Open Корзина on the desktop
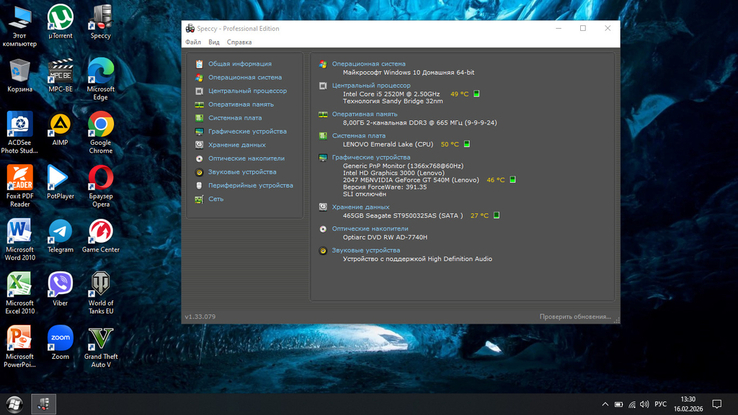This screenshot has height=415, width=738. 20,75
